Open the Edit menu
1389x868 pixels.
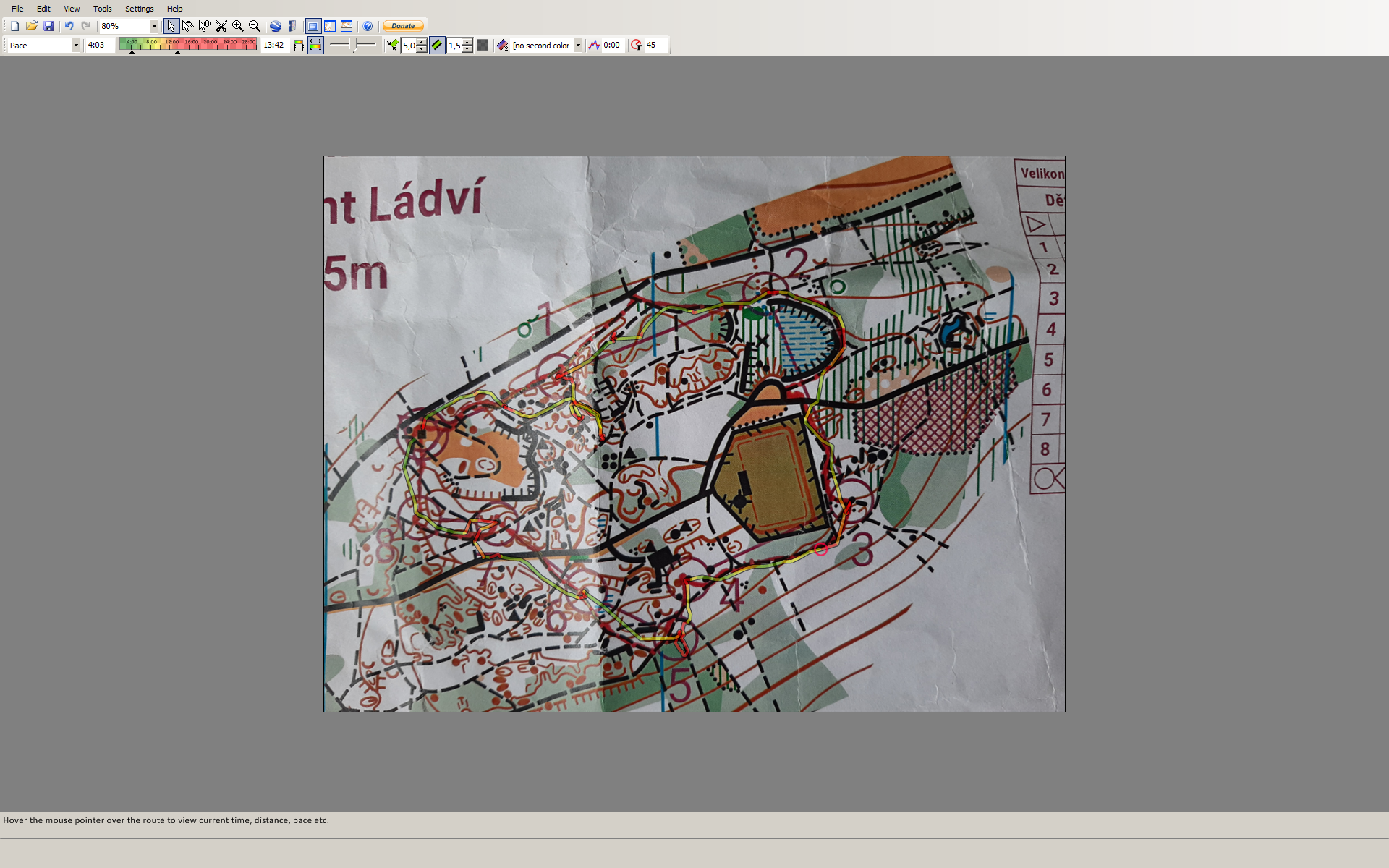coord(43,9)
